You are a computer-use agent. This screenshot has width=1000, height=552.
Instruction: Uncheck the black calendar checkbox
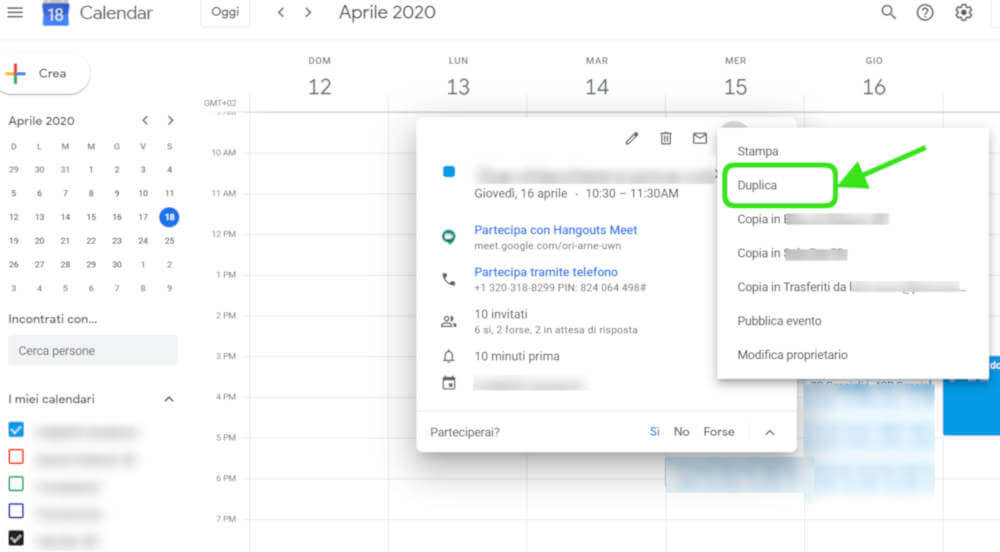click(16, 538)
